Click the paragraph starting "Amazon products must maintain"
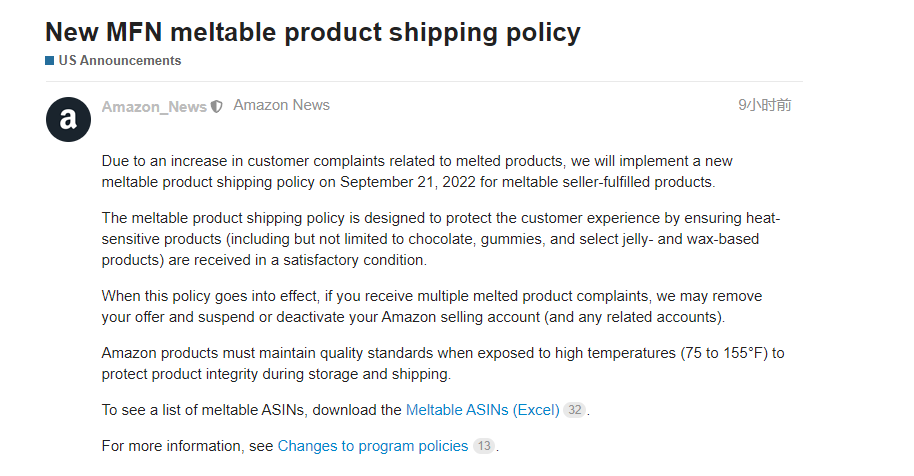 [440, 363]
